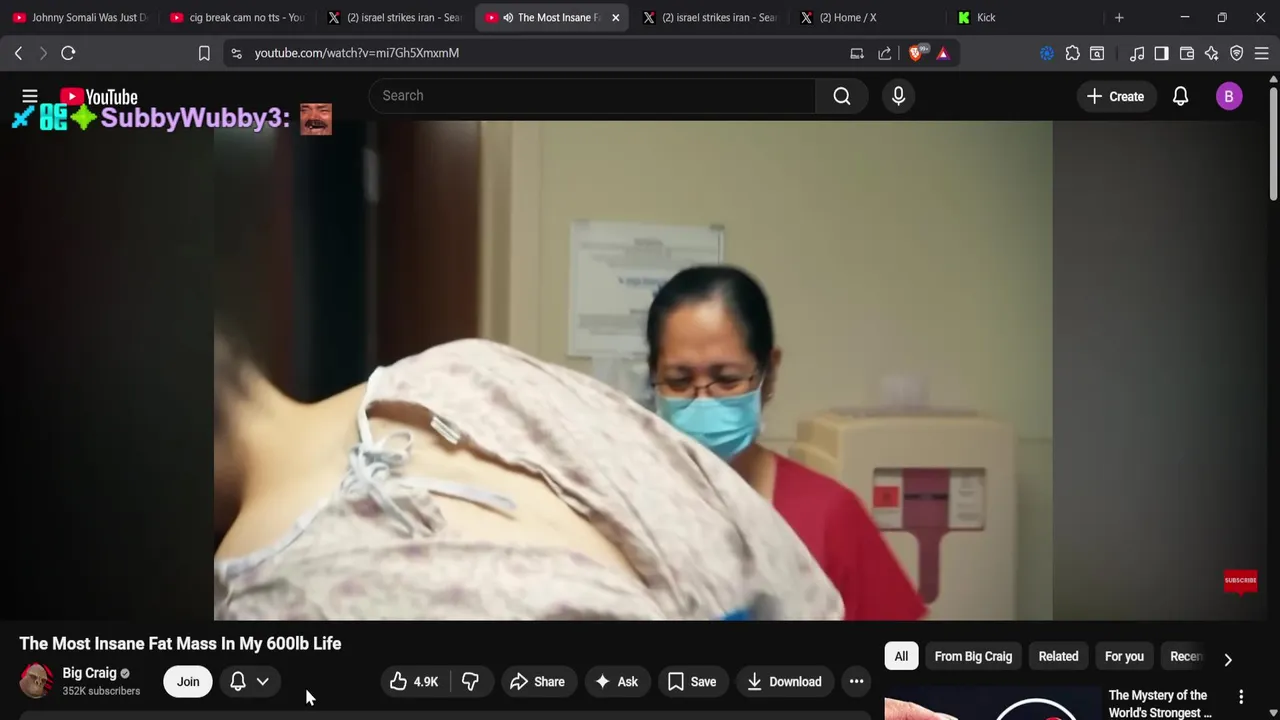Image resolution: width=1280 pixels, height=720 pixels.
Task: Open Brave Shields lion icon
Action: (x=916, y=53)
